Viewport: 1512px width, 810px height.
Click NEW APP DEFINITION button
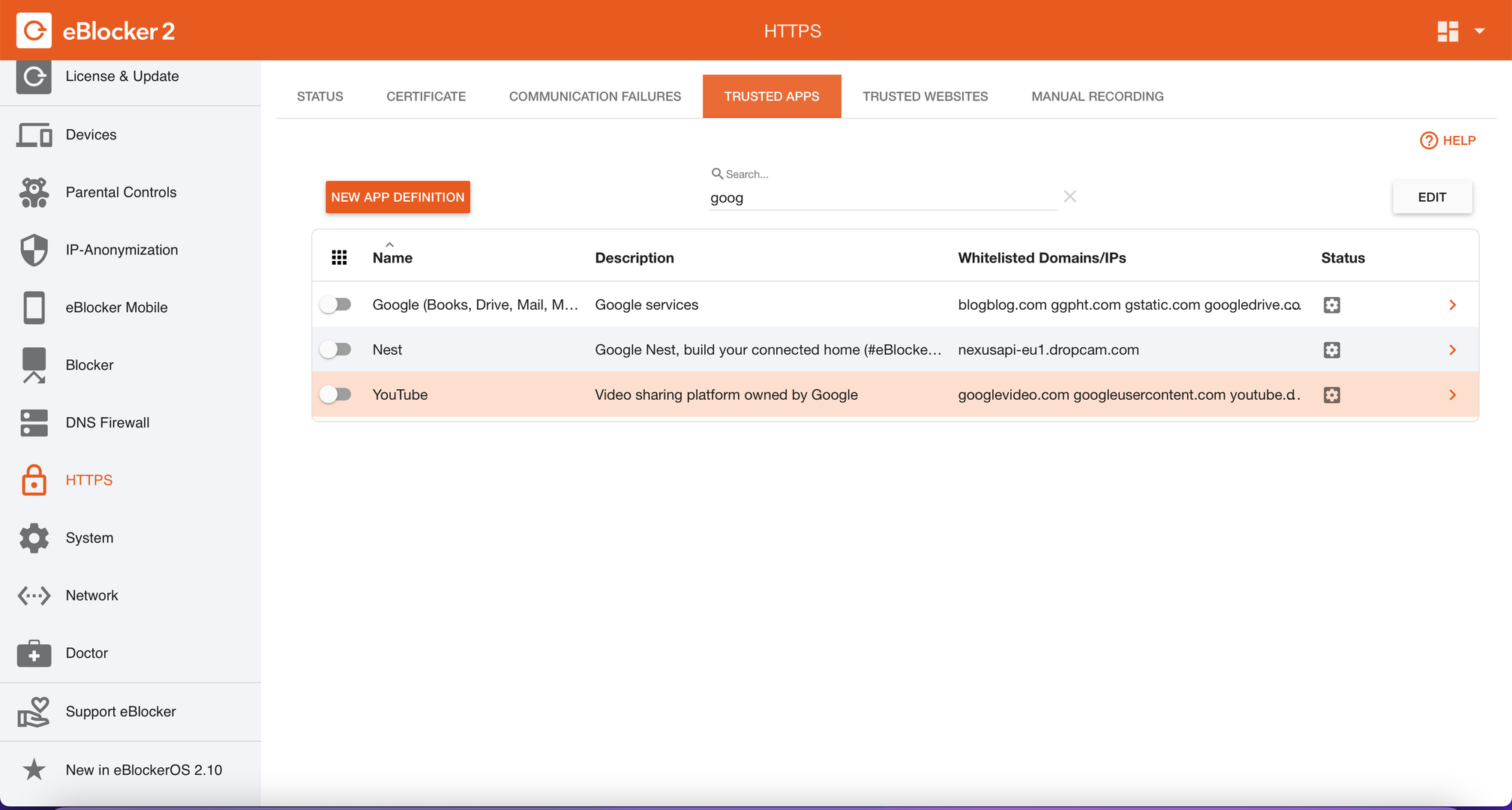397,197
